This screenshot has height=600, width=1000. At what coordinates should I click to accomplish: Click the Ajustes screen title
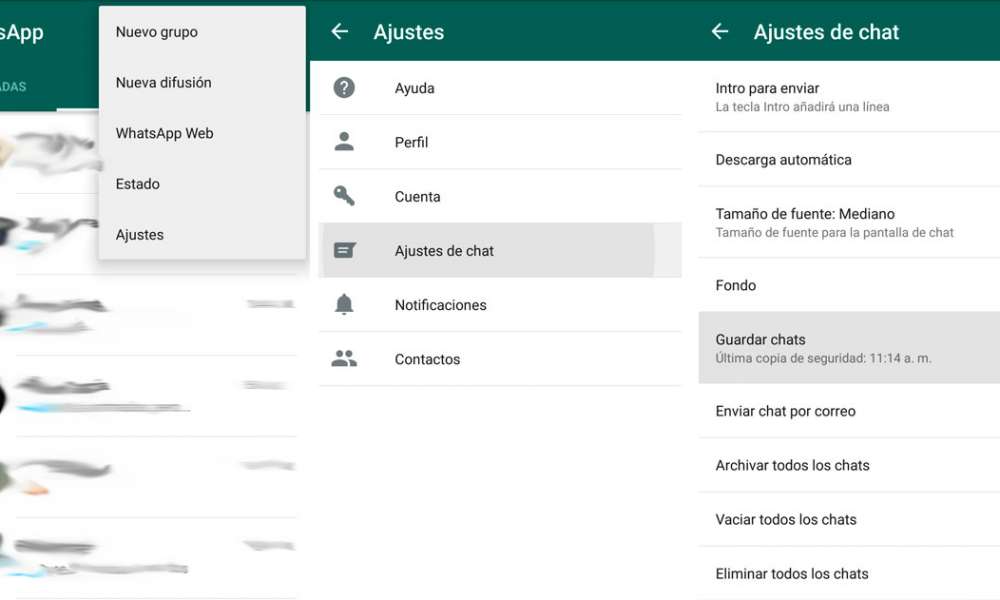tap(409, 32)
